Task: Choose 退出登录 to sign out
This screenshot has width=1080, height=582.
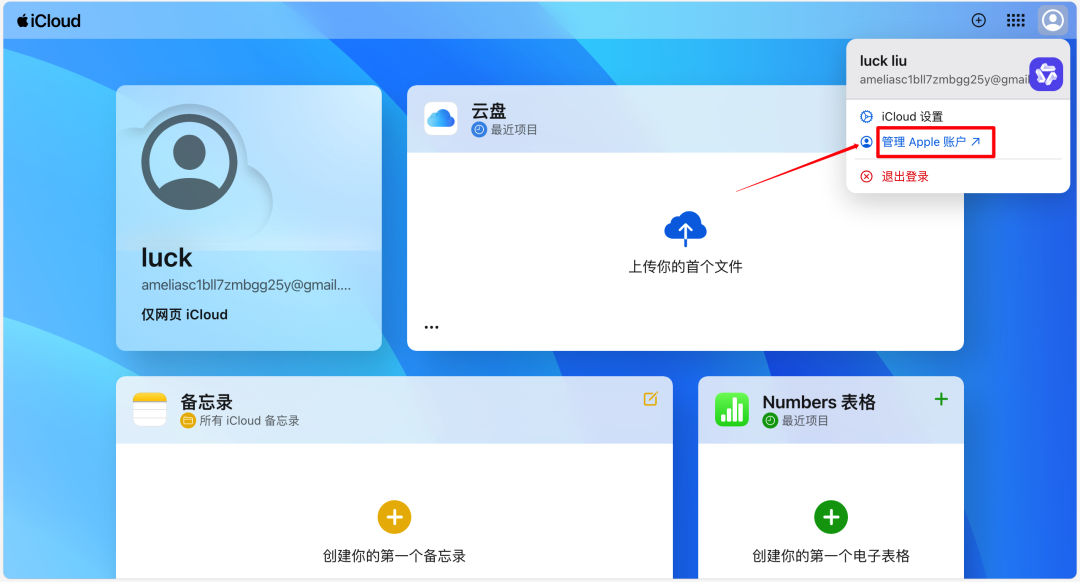Action: (905, 176)
